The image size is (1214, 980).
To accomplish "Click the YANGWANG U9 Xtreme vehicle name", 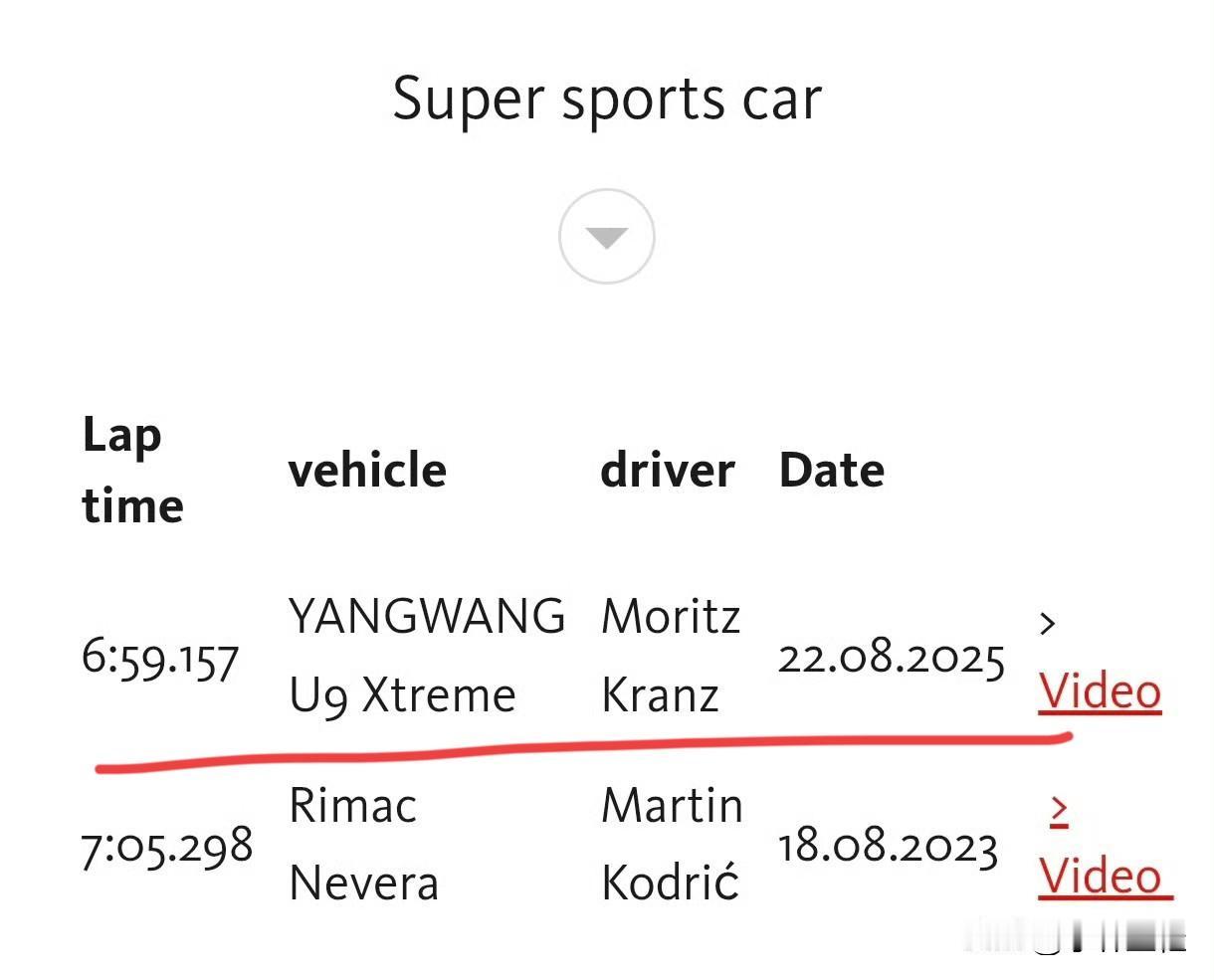I will tap(427, 656).
